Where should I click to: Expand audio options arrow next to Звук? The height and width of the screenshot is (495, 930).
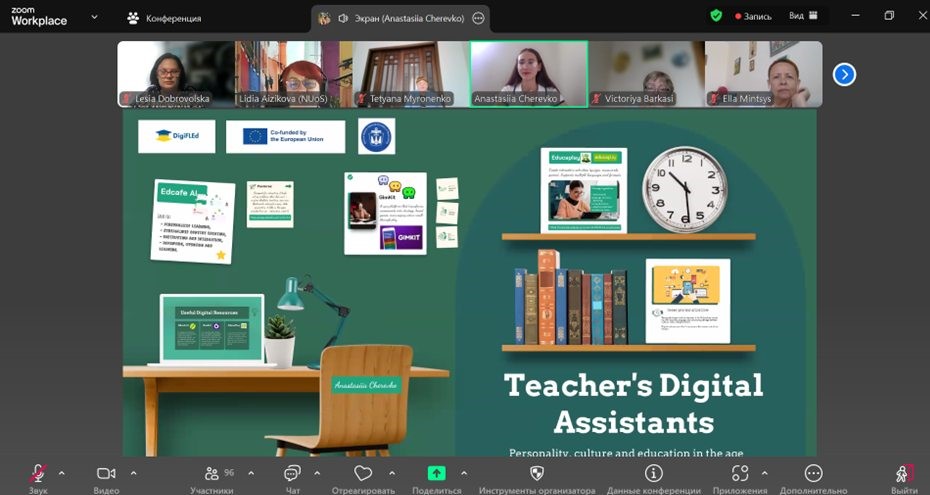point(62,473)
